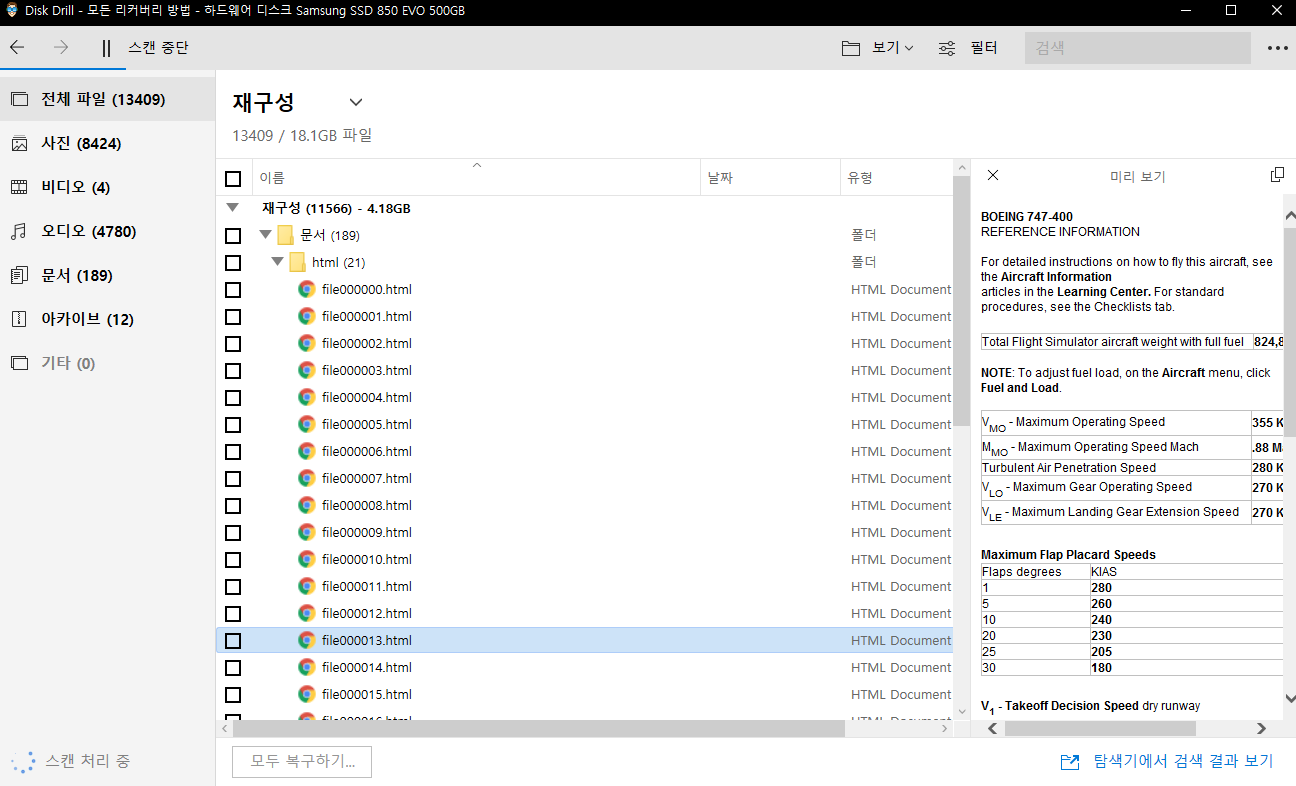Close the preview panel with X
The width and height of the screenshot is (1296, 786).
(x=993, y=175)
